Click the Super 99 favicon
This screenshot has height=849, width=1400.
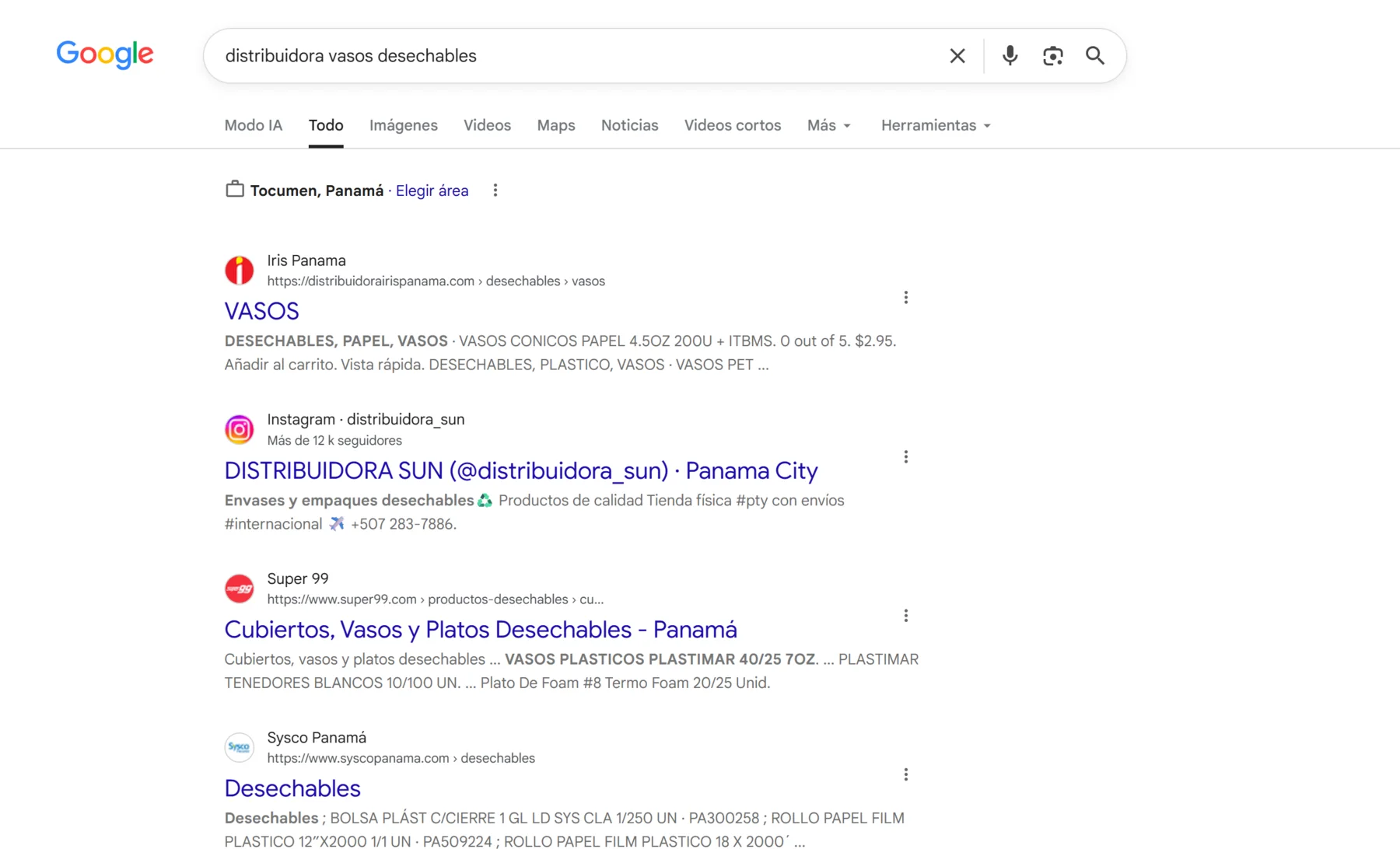[x=240, y=589]
